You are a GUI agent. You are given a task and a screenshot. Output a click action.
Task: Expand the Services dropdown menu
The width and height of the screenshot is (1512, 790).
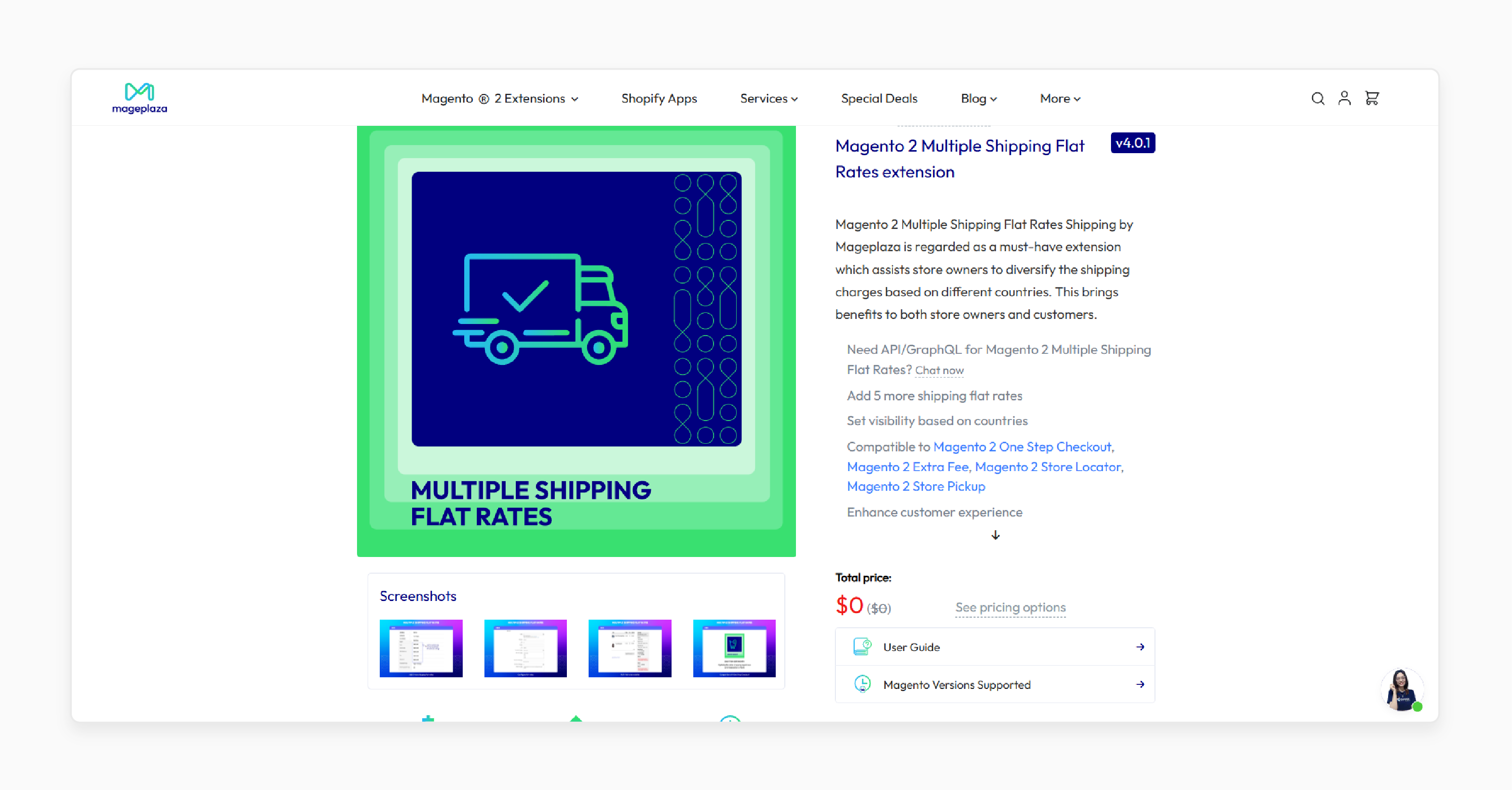(x=770, y=98)
